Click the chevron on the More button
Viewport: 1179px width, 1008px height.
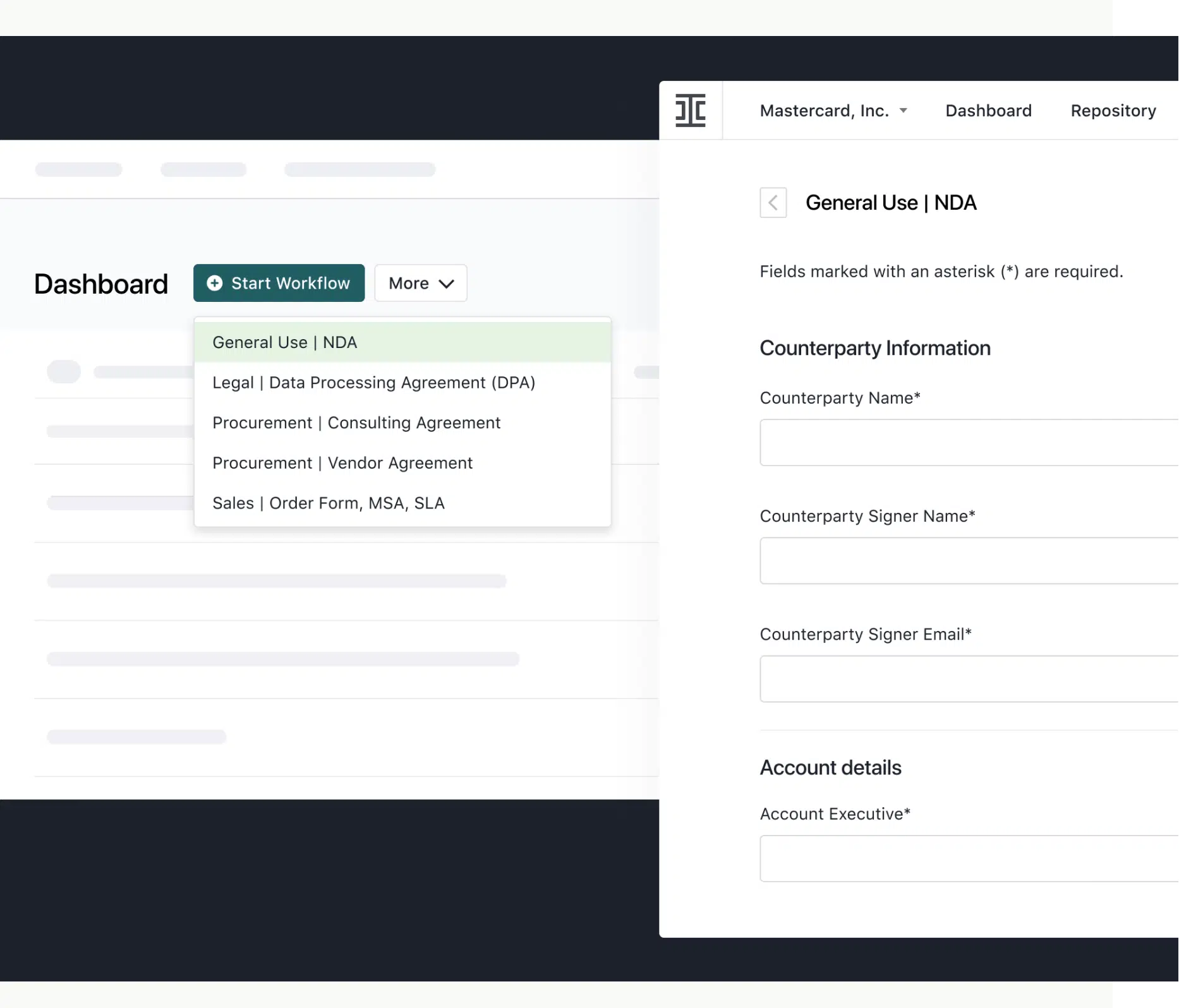[447, 283]
